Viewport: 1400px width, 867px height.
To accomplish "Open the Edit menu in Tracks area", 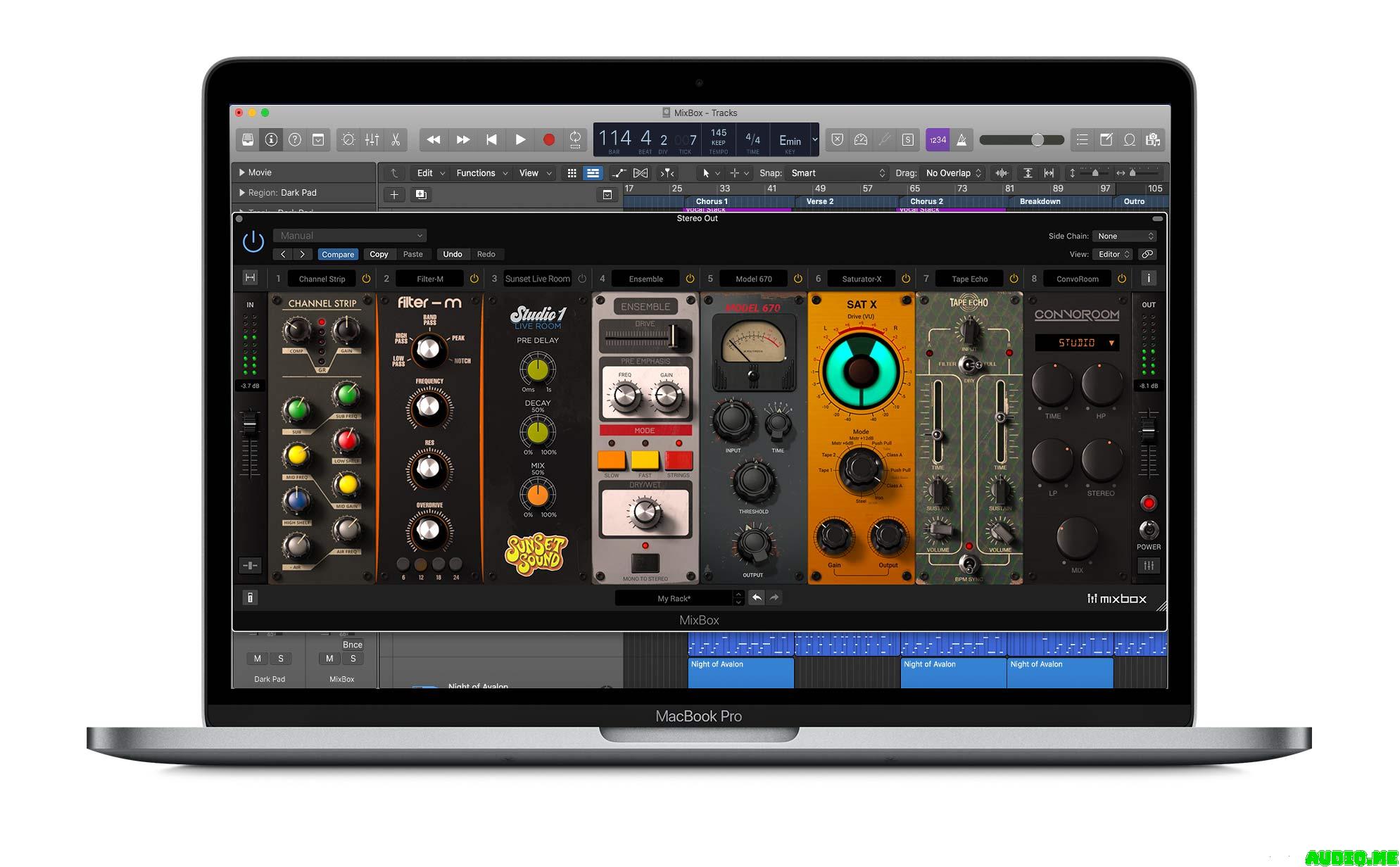I will coord(431,173).
